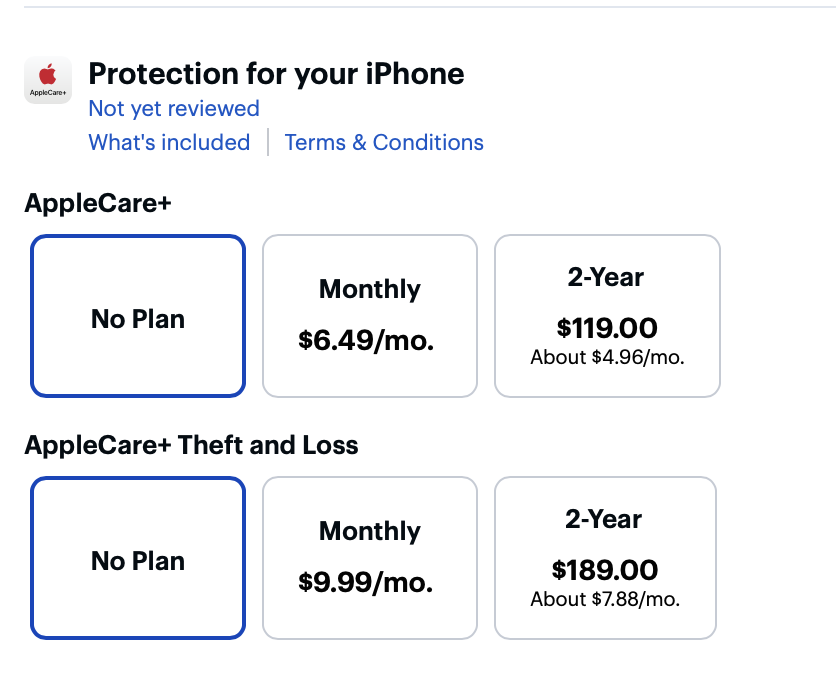The width and height of the screenshot is (836, 682).
Task: Select No Plan under AppleCare+
Action: tap(138, 316)
